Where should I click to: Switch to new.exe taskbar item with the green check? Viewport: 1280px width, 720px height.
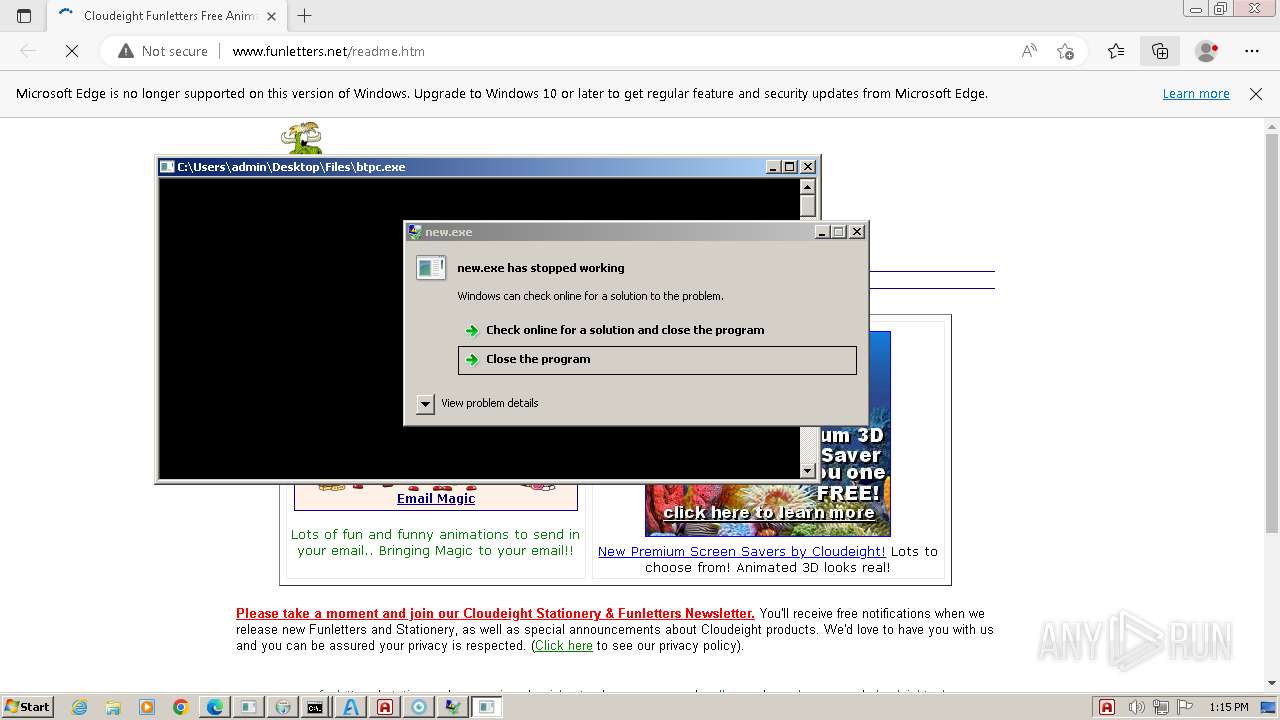coord(453,707)
